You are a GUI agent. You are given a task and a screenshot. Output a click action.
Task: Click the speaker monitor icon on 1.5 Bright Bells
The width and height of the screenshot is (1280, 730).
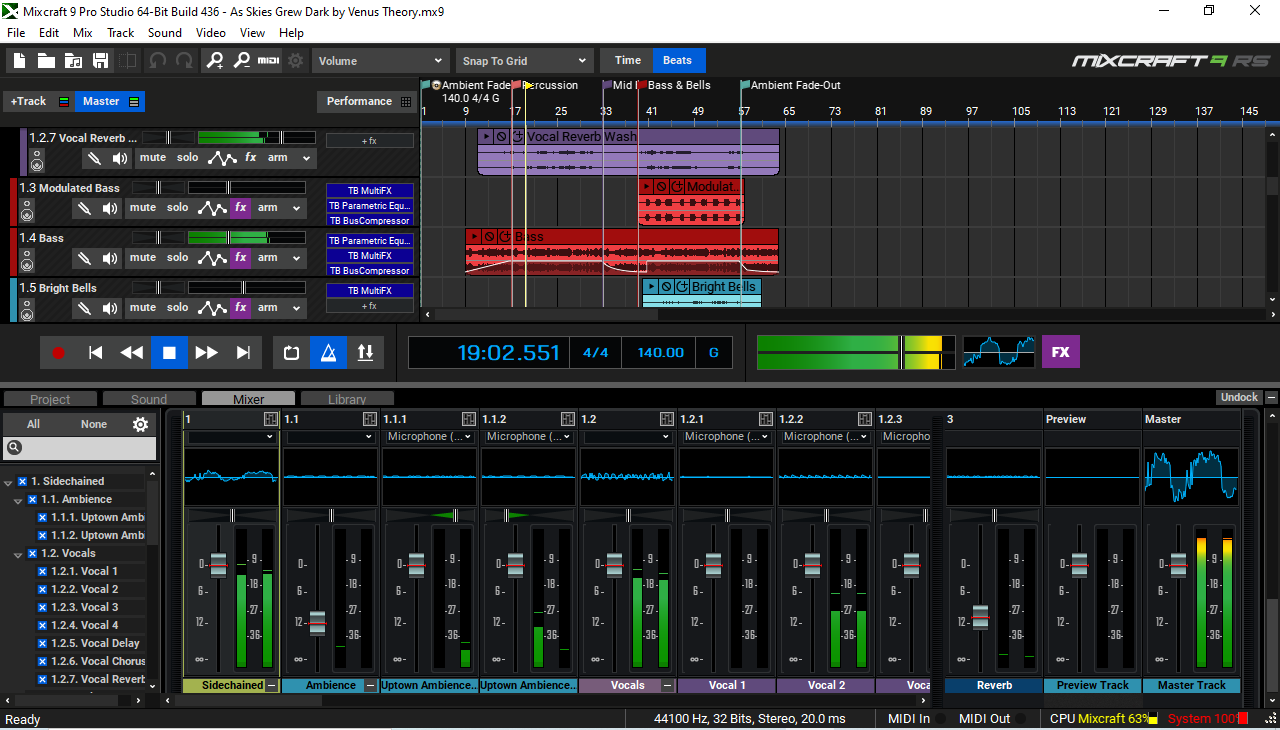pyautogui.click(x=110, y=308)
